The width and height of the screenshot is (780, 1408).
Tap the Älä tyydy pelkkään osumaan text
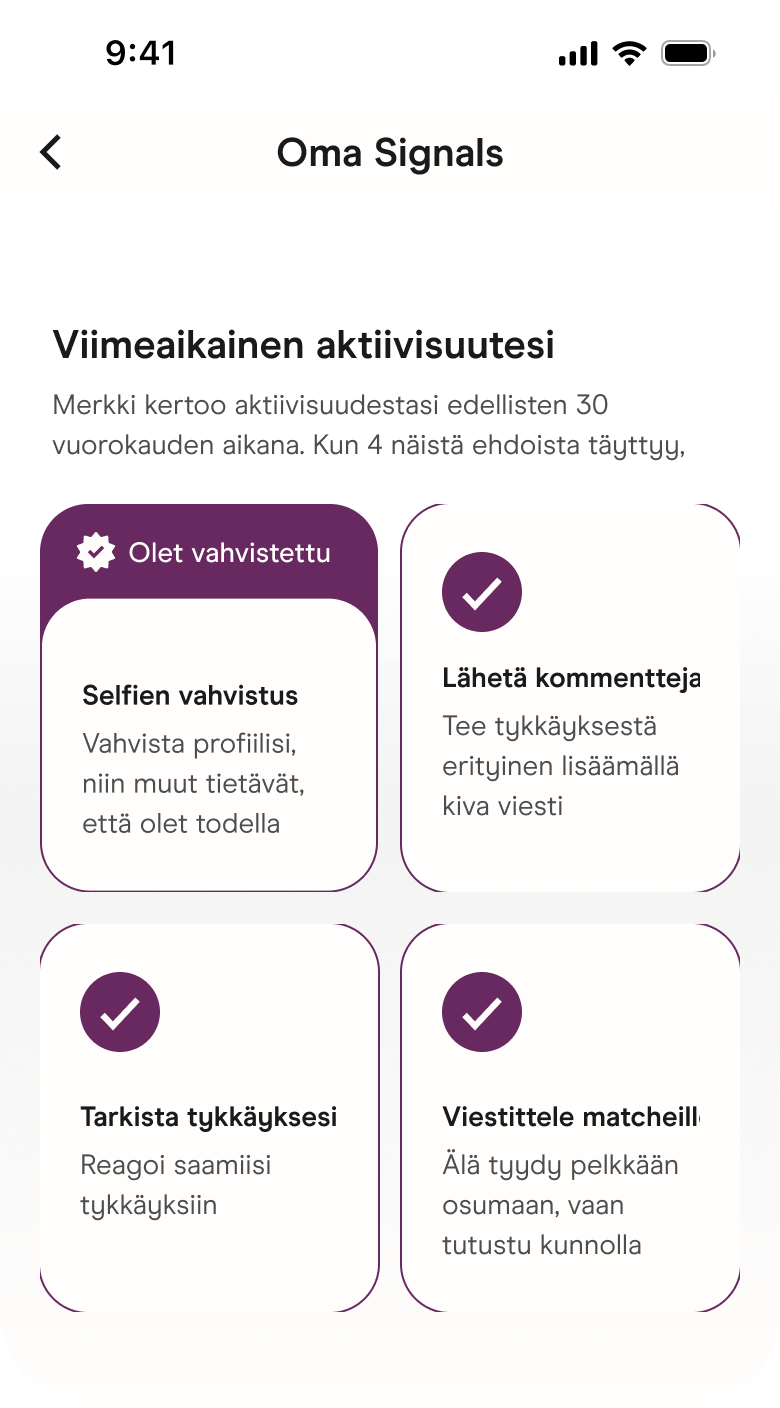coord(561,1205)
